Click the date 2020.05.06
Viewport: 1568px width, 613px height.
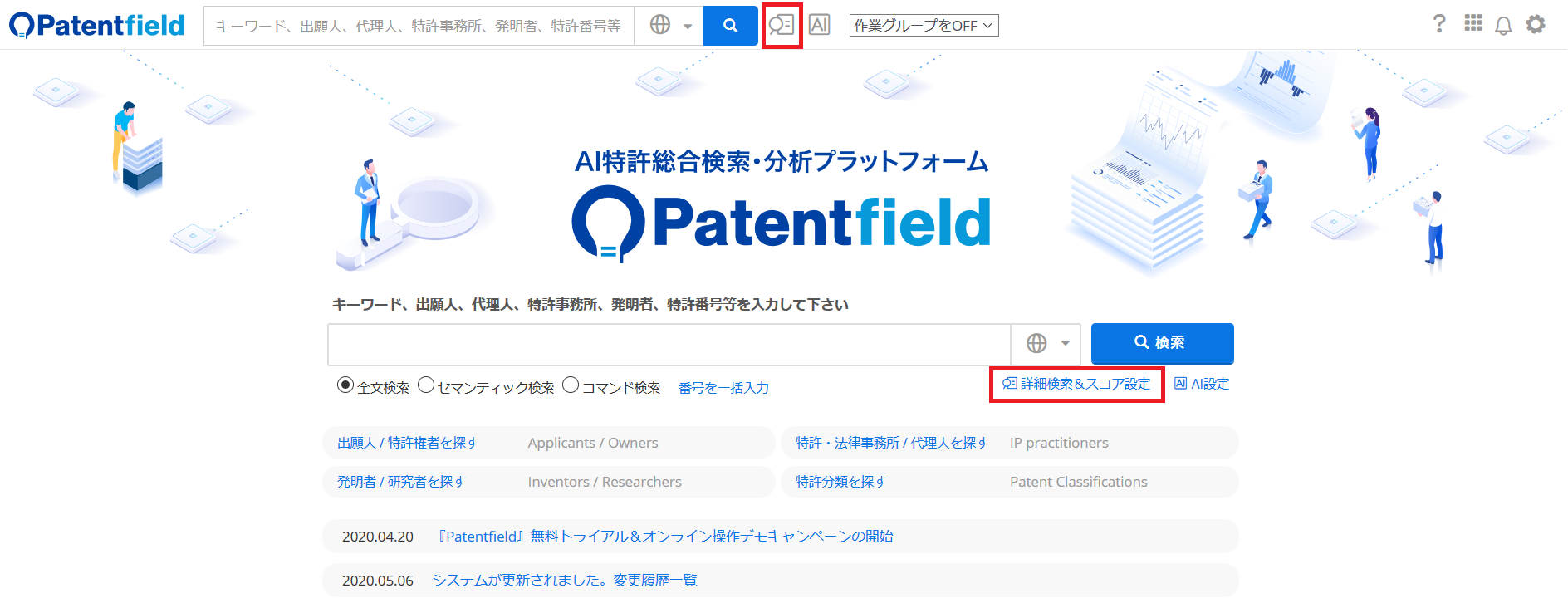pos(378,581)
